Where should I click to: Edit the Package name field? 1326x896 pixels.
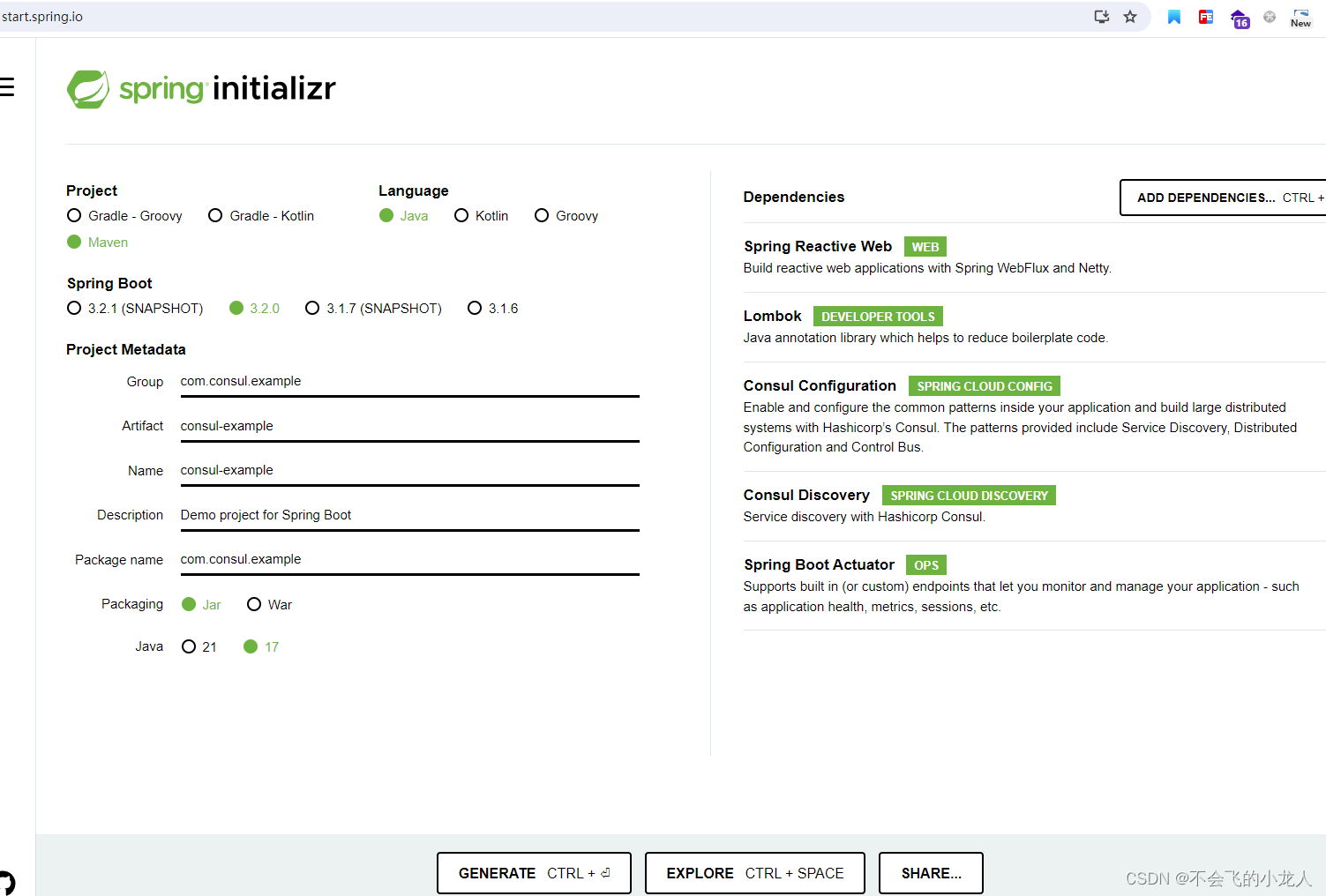(409, 560)
